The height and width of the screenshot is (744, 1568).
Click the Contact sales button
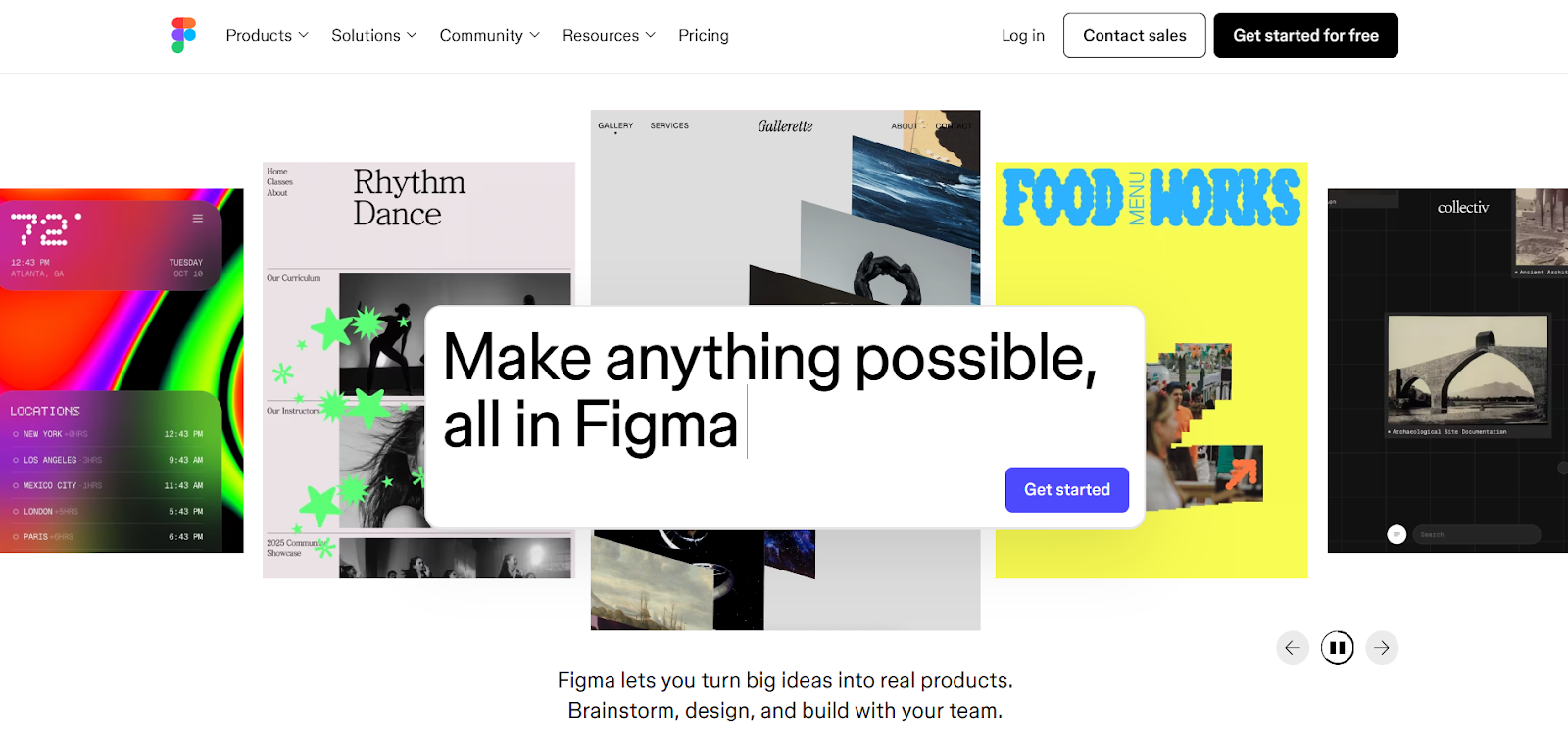(x=1135, y=35)
